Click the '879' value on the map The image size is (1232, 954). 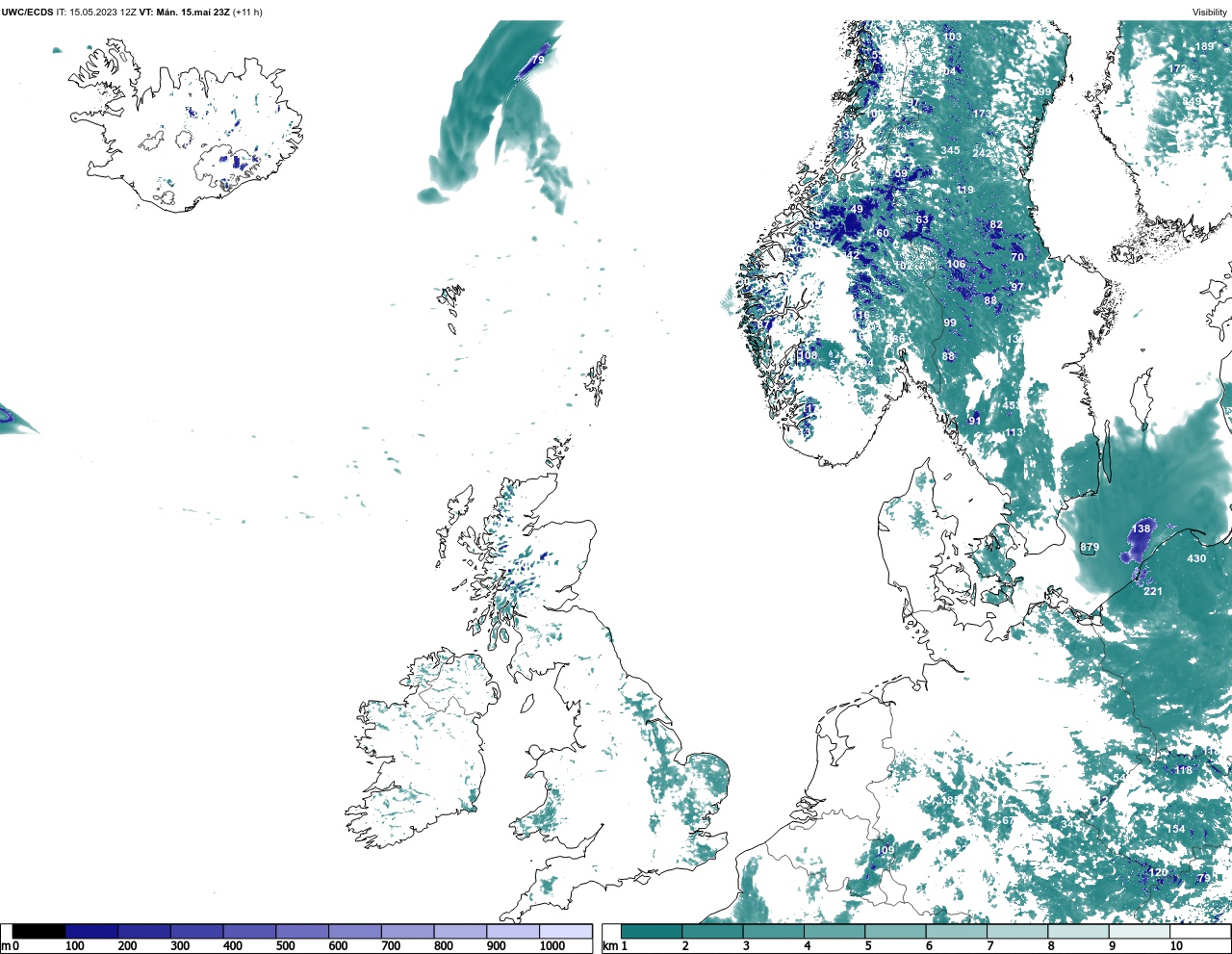pos(1090,548)
